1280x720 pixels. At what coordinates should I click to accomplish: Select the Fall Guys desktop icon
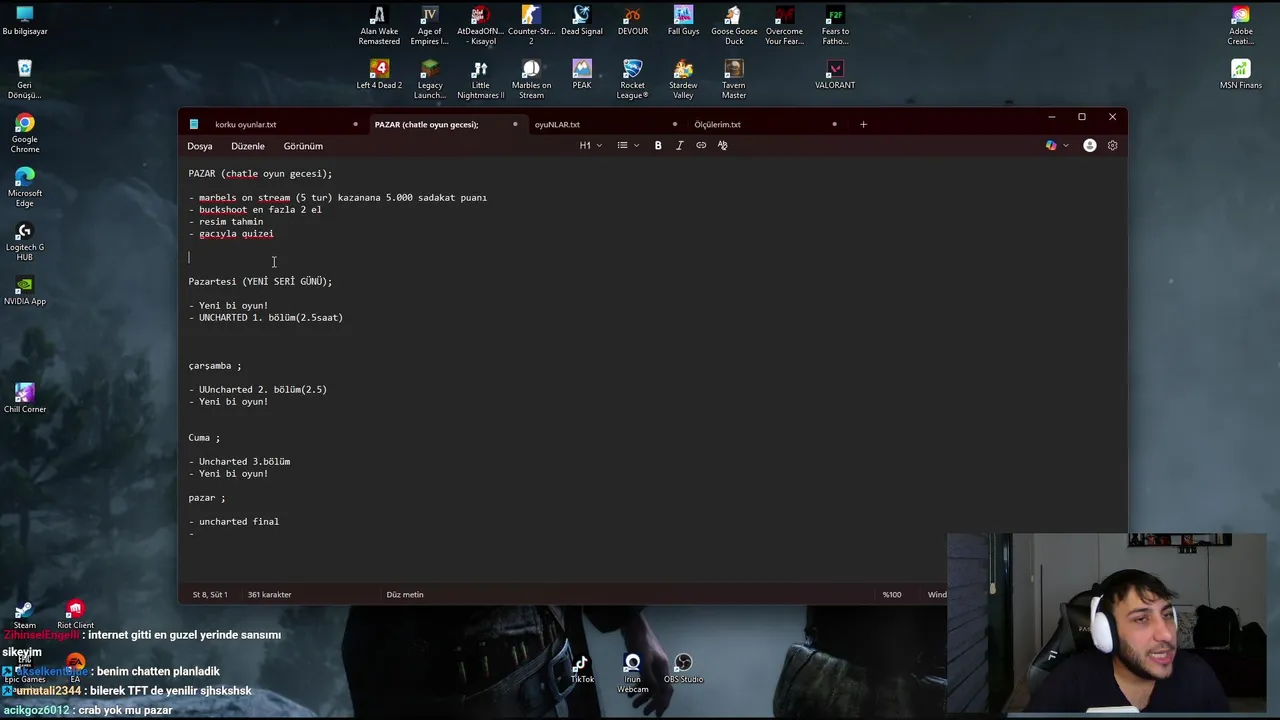(684, 22)
